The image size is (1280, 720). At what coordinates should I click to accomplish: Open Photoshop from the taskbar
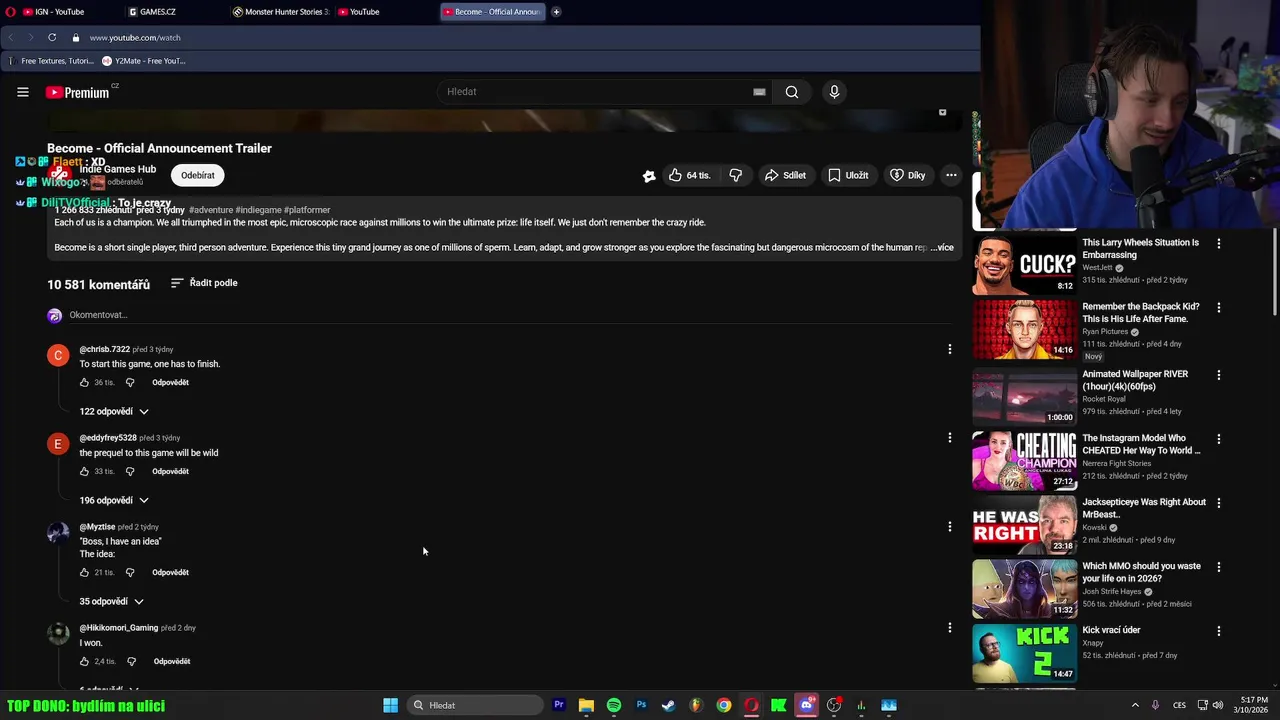641,705
